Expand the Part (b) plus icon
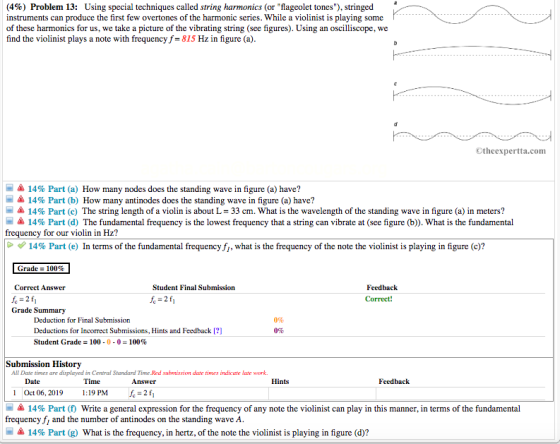 pos(10,199)
